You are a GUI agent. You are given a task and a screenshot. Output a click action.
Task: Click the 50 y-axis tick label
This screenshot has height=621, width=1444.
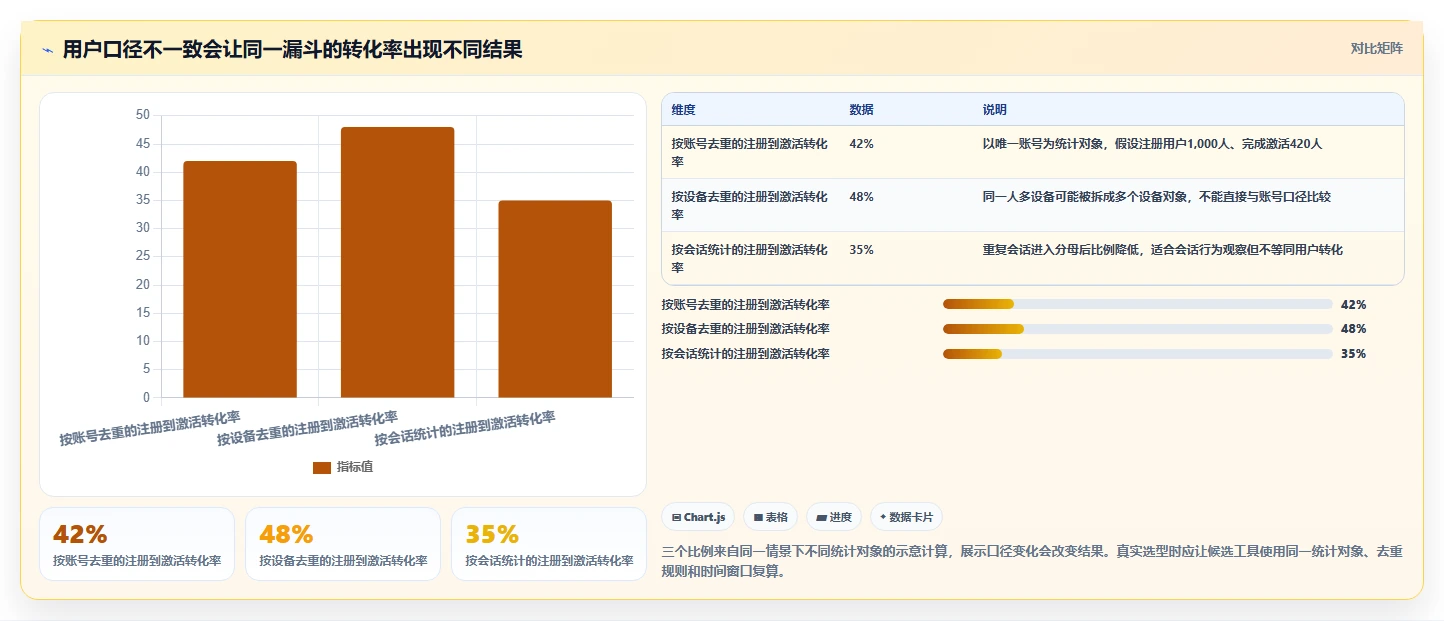tap(142, 115)
